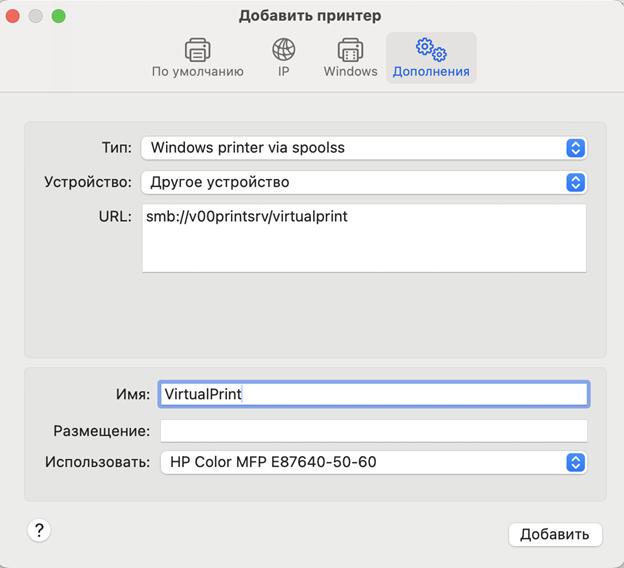The width and height of the screenshot is (624, 568).
Task: Expand the Устройство dropdown showing Другое устройство
Action: point(355,182)
